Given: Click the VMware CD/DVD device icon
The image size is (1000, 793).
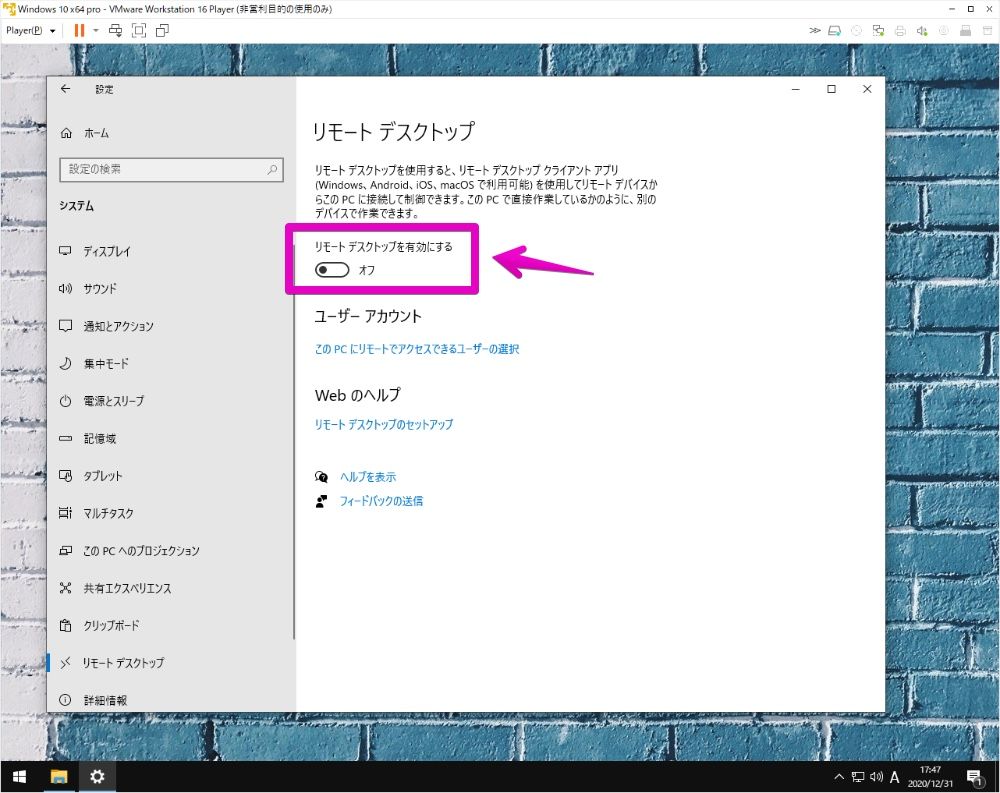Looking at the screenshot, I should tap(857, 30).
